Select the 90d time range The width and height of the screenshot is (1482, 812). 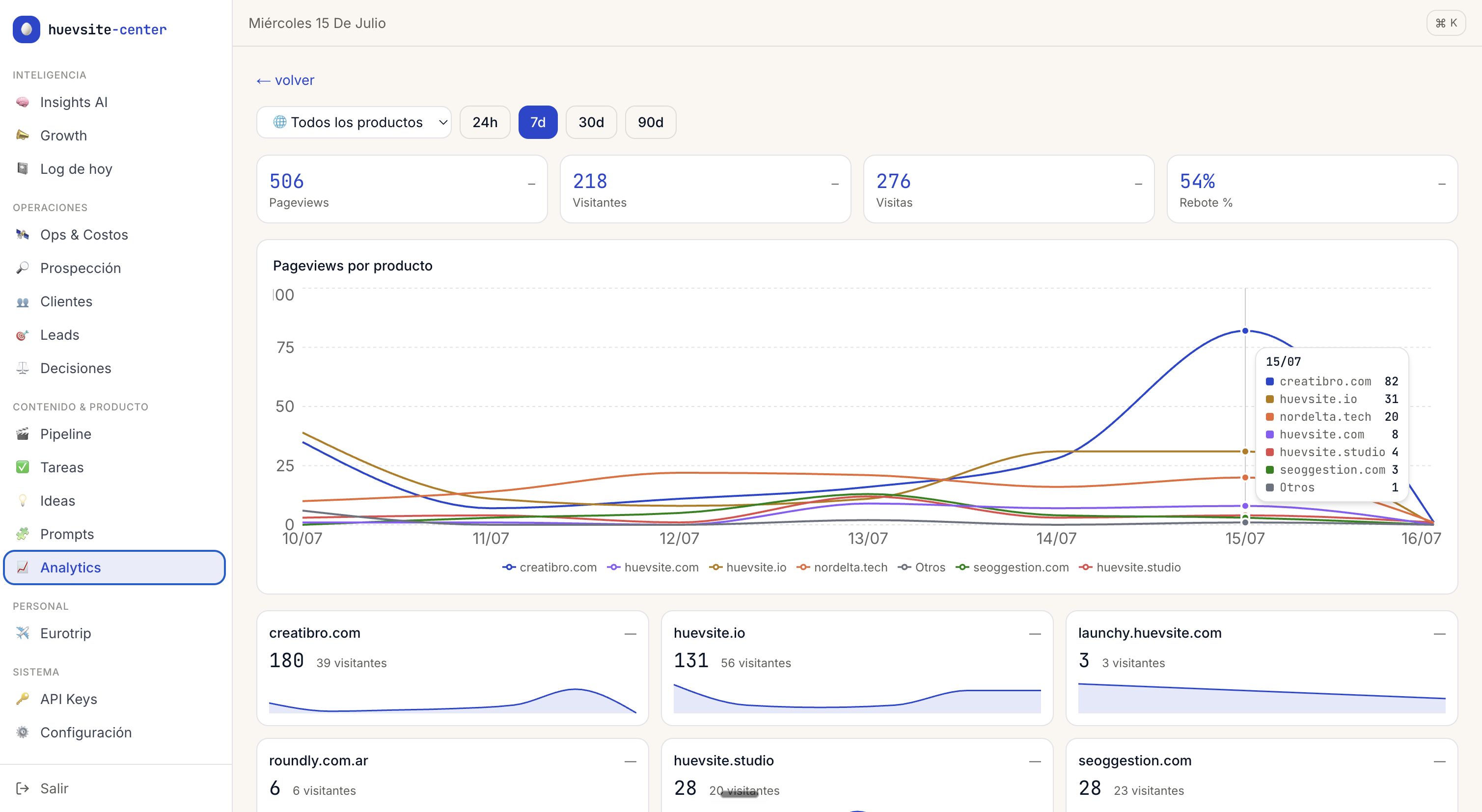(651, 122)
